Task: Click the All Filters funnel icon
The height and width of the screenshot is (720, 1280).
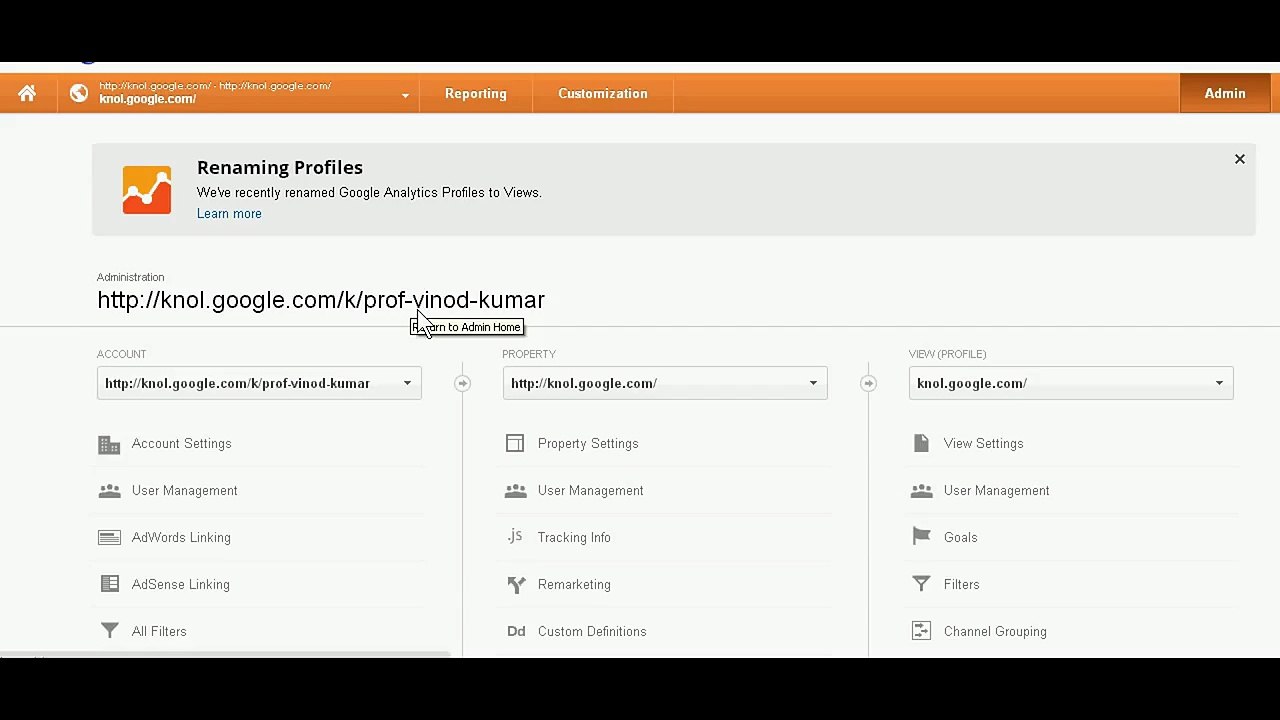Action: (x=109, y=631)
